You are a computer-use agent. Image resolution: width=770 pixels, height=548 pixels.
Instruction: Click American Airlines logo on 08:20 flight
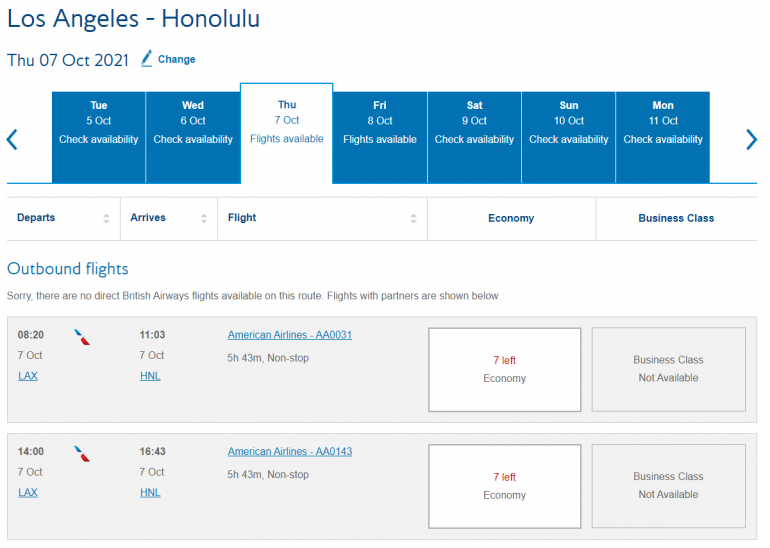[83, 337]
